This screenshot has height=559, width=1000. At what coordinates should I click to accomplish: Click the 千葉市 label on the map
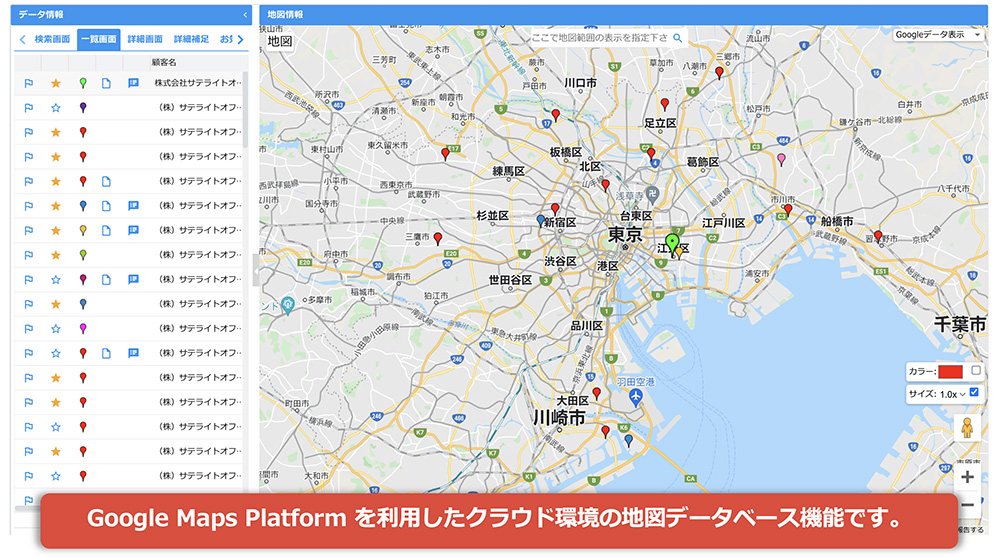point(960,324)
